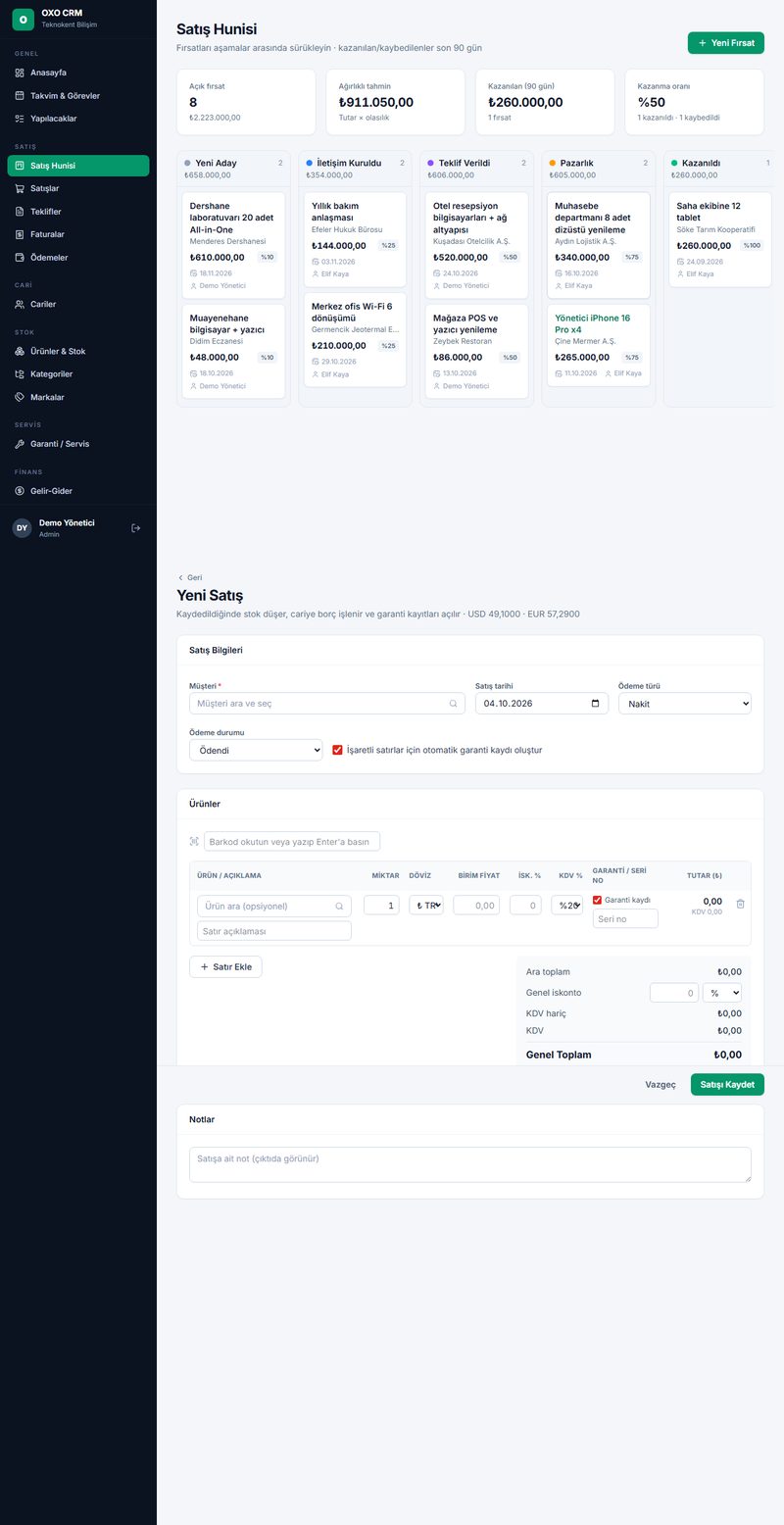Select the Yapılacaklar checklist icon
784x1525 pixels.
(20, 119)
